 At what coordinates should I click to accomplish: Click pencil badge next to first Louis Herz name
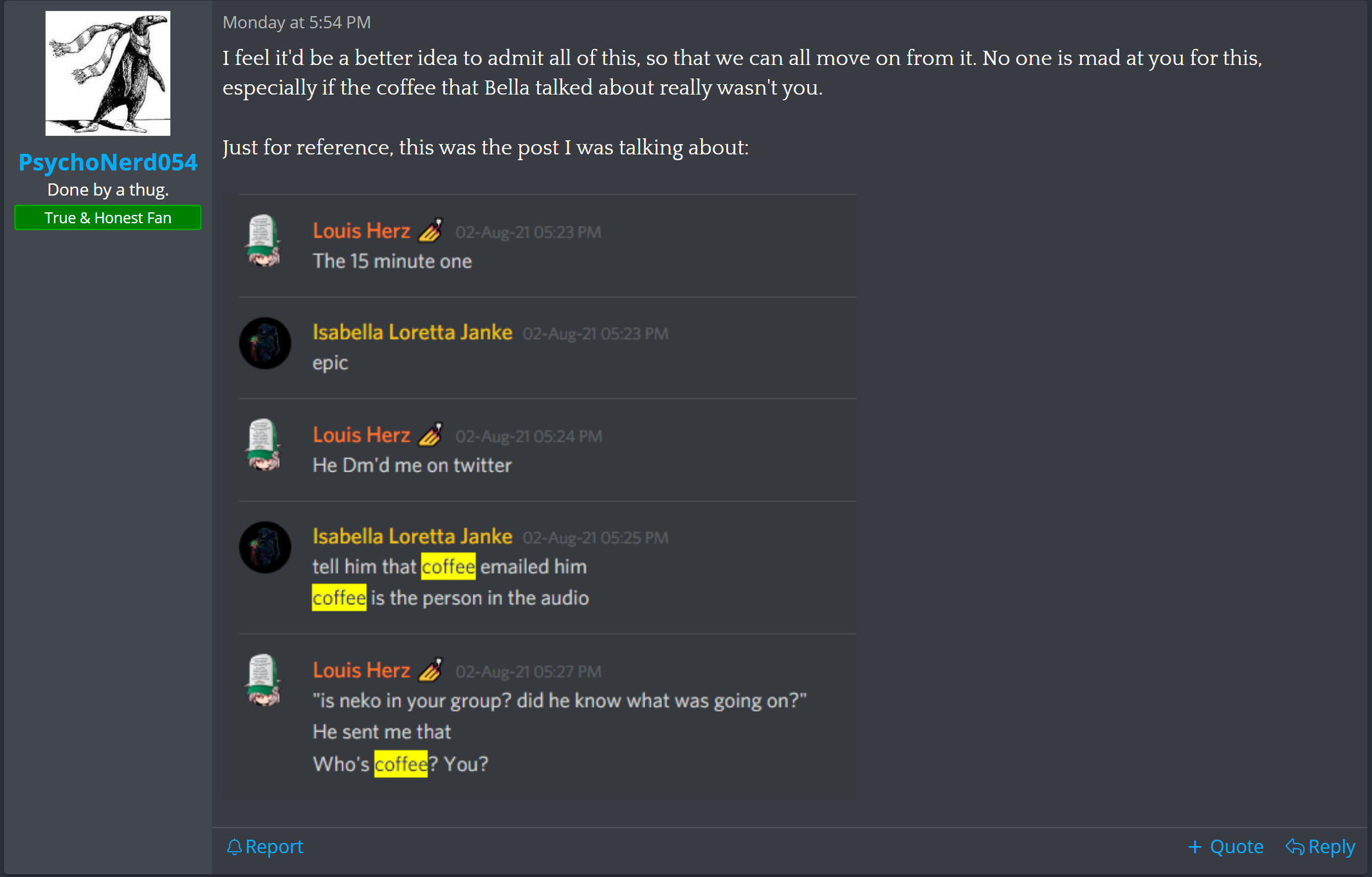click(x=430, y=230)
